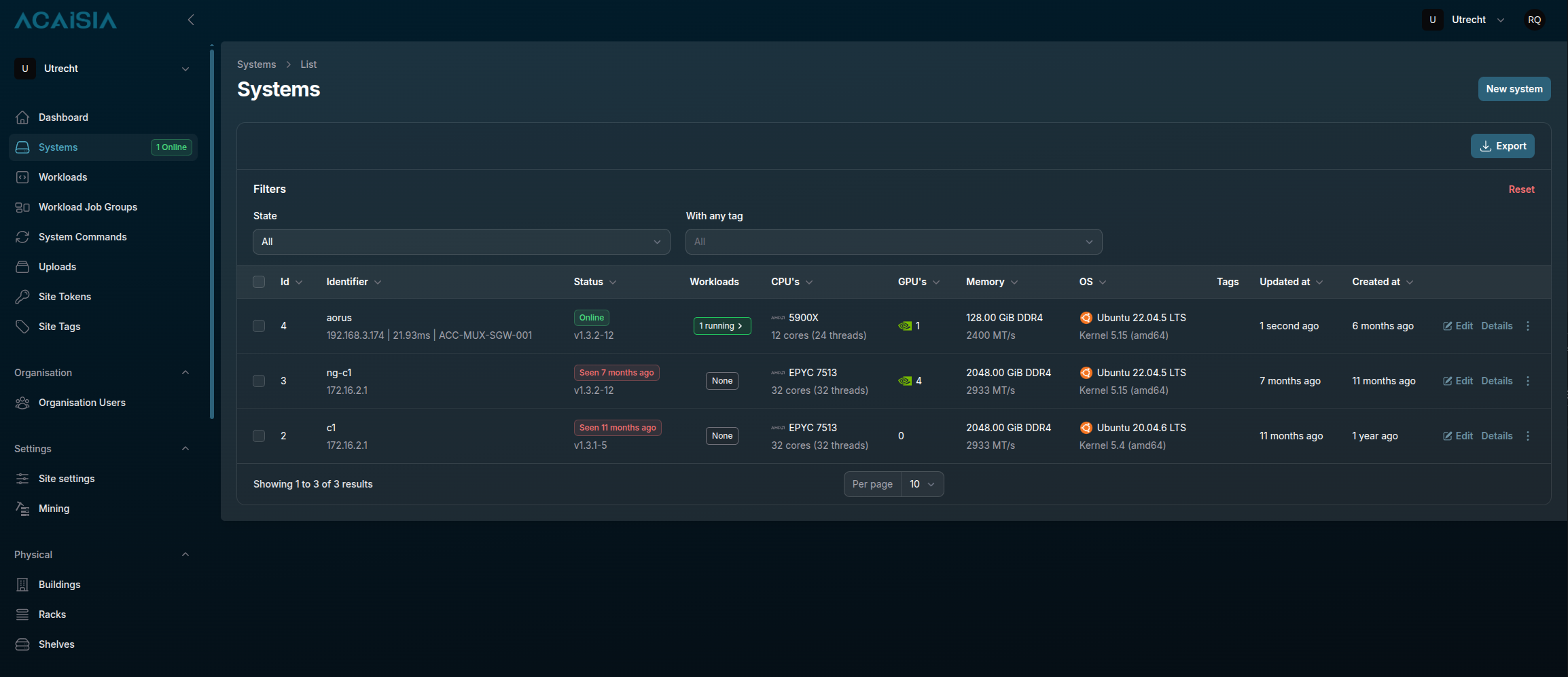Click the Buildings icon

pos(22,585)
